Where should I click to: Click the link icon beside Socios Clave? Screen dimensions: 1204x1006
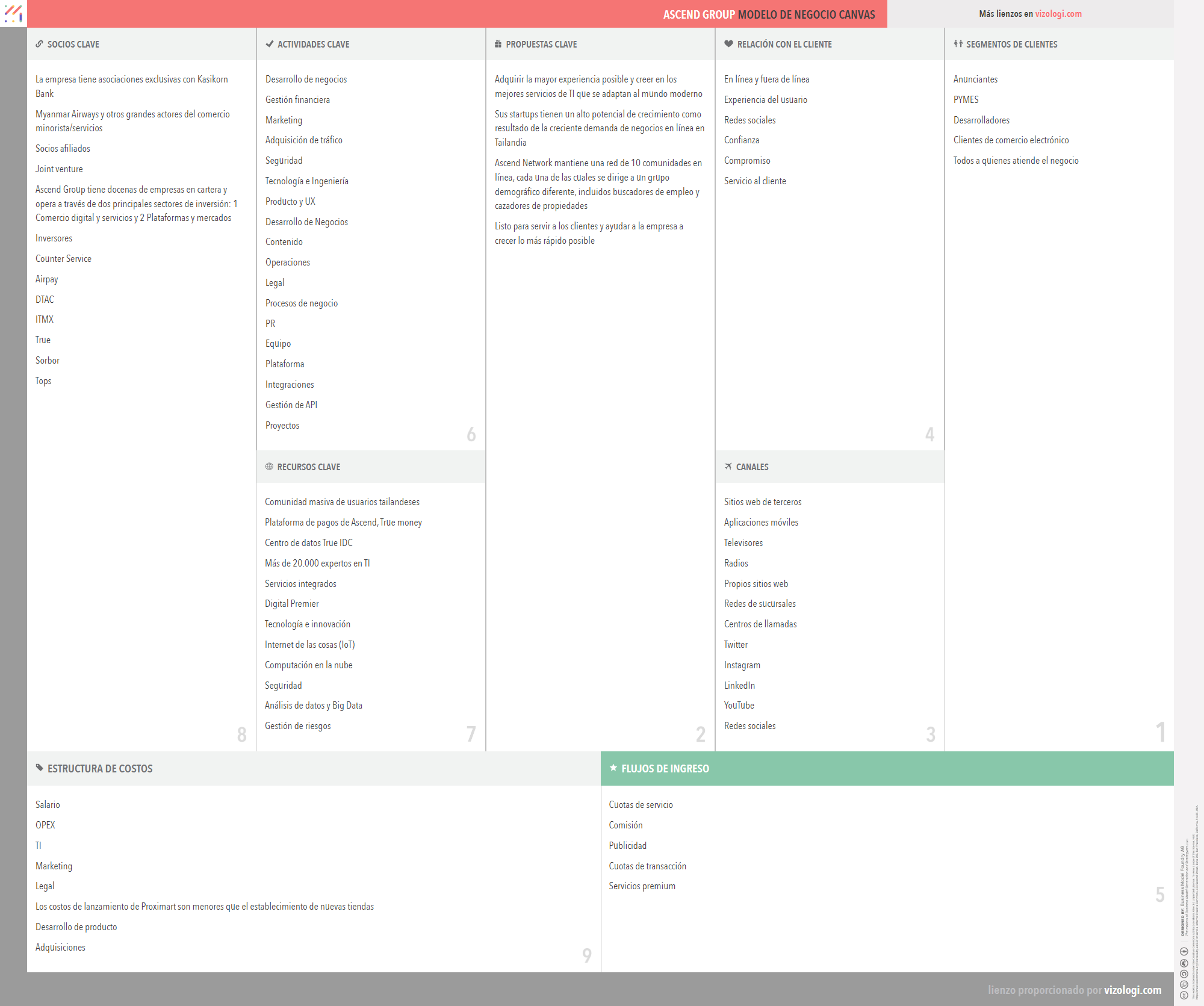click(x=39, y=44)
